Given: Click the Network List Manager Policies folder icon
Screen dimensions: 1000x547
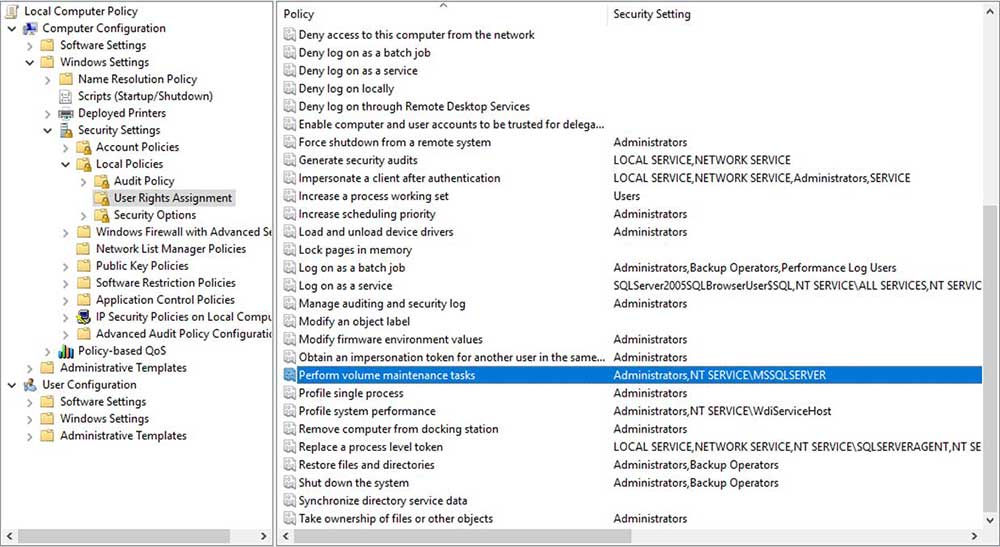Looking at the screenshot, I should click(x=84, y=249).
